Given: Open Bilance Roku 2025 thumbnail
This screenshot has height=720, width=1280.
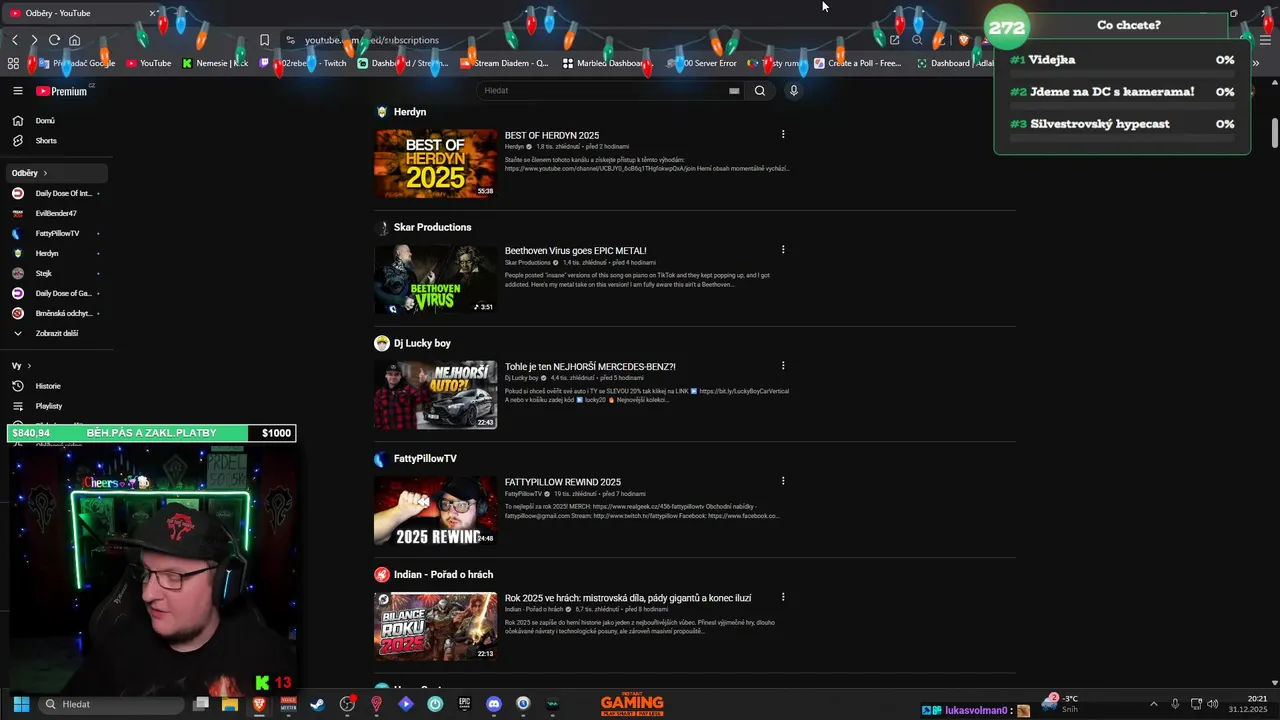Looking at the screenshot, I should (435, 626).
